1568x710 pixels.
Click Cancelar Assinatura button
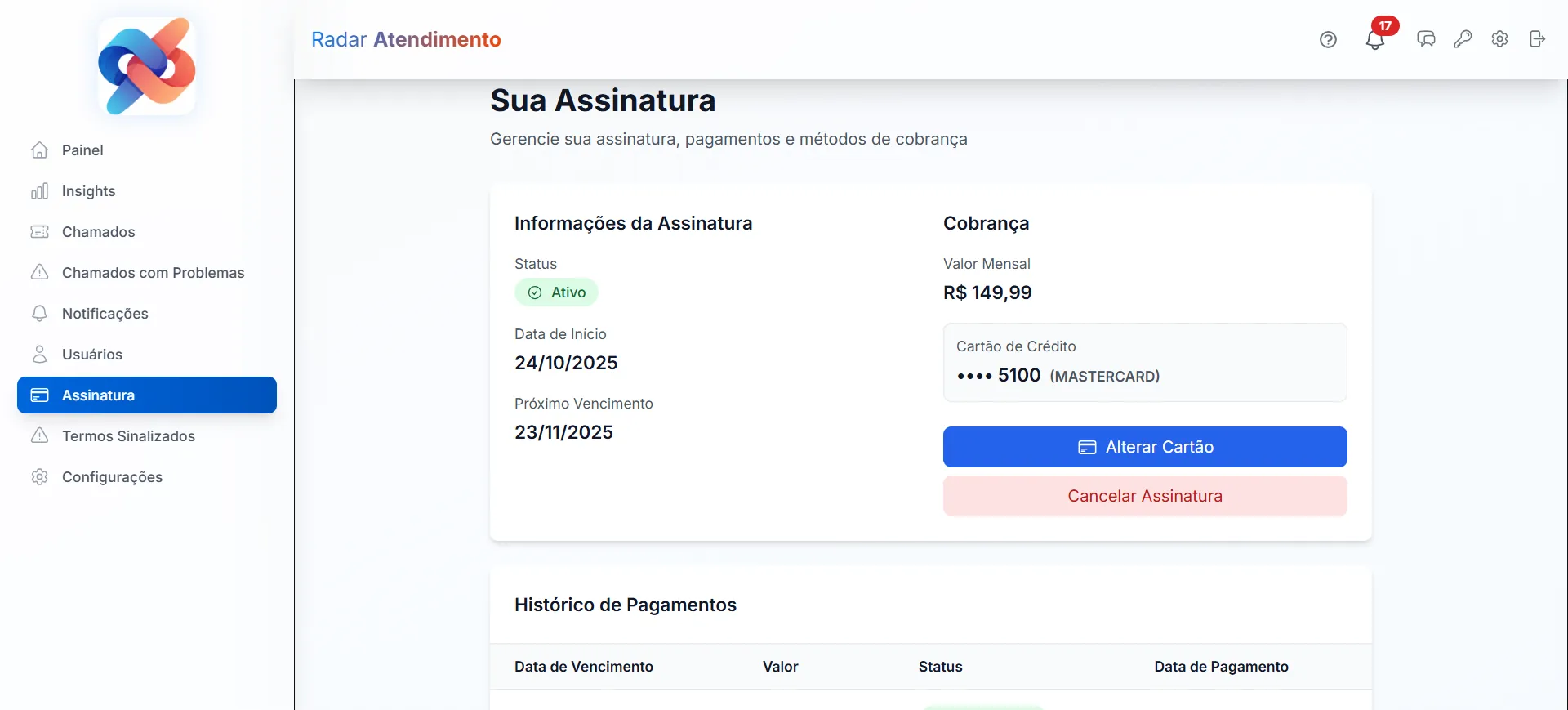(x=1144, y=496)
